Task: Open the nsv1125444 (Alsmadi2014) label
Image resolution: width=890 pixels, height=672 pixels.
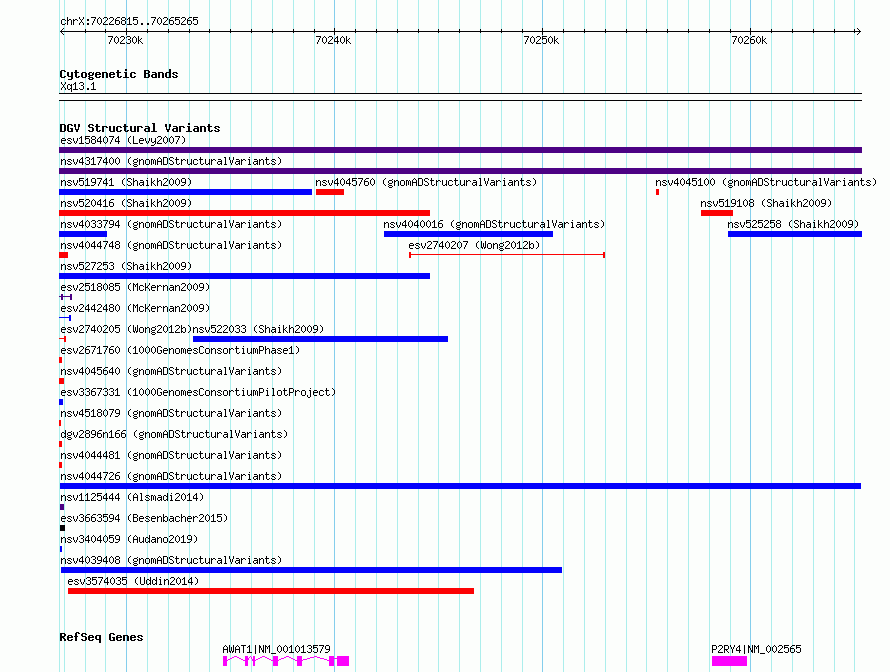Action: point(132,497)
